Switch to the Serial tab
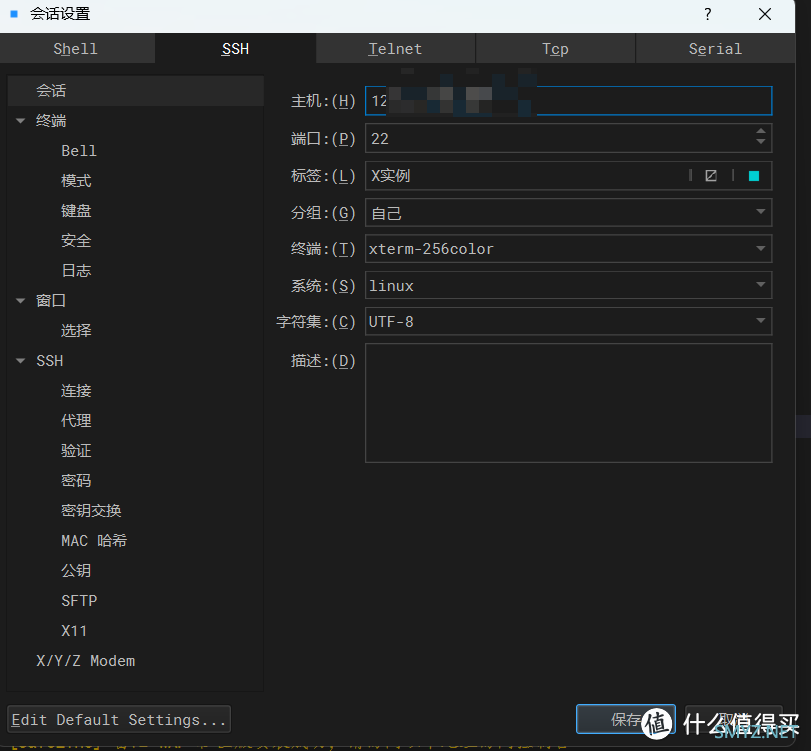This screenshot has width=811, height=751. pos(715,49)
